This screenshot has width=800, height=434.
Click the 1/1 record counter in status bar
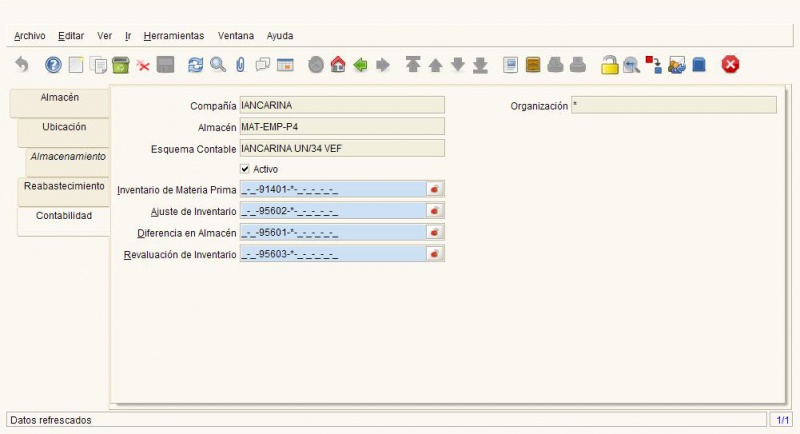click(782, 420)
